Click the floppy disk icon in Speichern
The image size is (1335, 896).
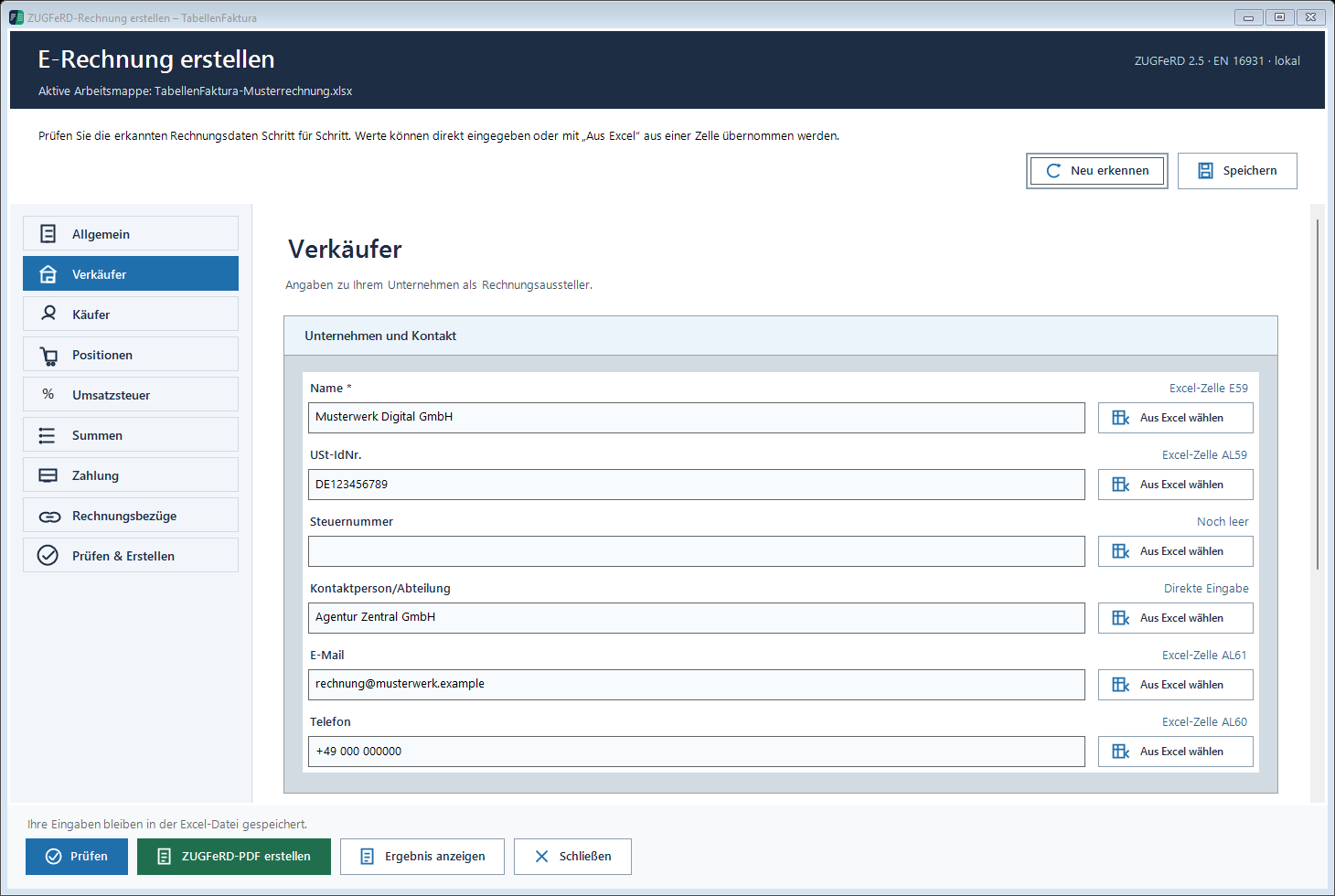pyautogui.click(x=1205, y=171)
